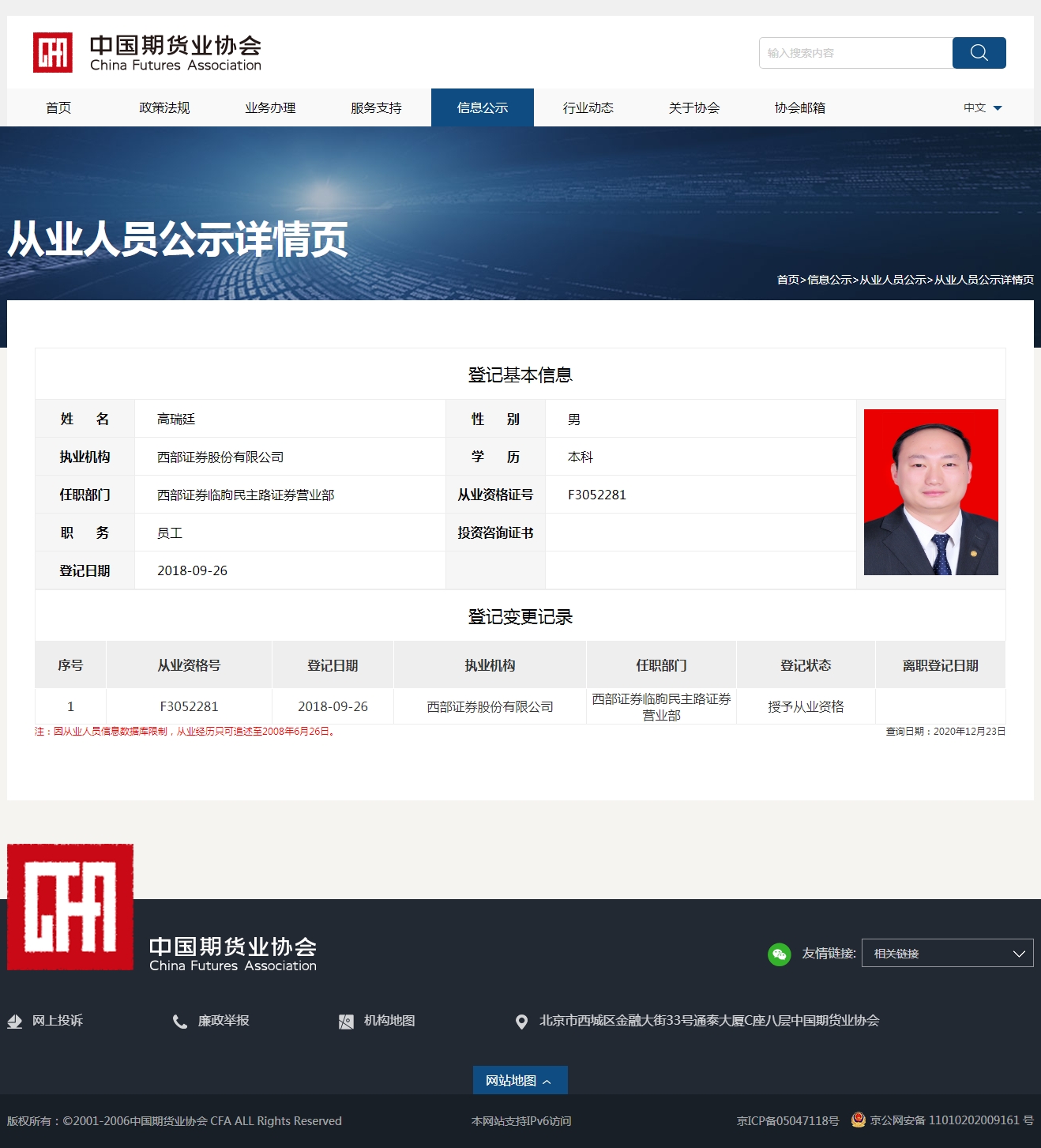Click the police badge icon in footer
The image size is (1041, 1148).
pos(858,1120)
